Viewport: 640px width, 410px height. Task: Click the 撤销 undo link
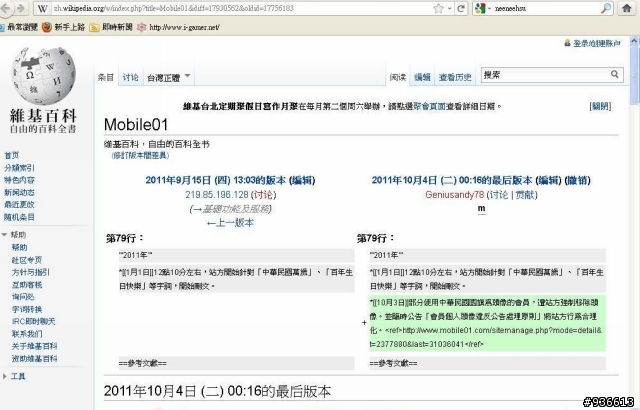(577, 180)
